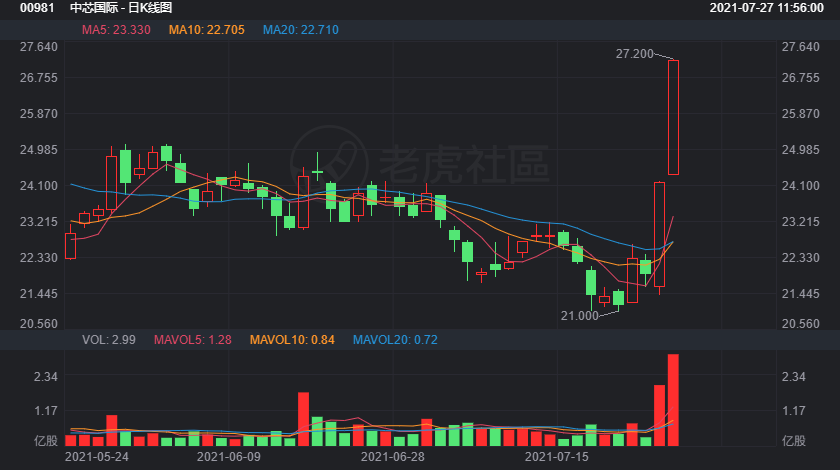Jump to the 2021-05-24 date marker
The width and height of the screenshot is (840, 470).
(96, 456)
